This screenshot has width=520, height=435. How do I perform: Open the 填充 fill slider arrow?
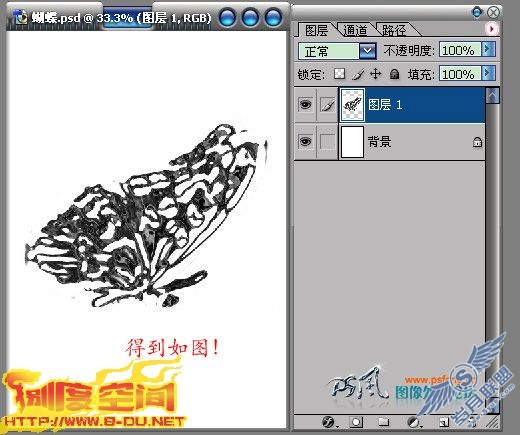click(x=488, y=73)
